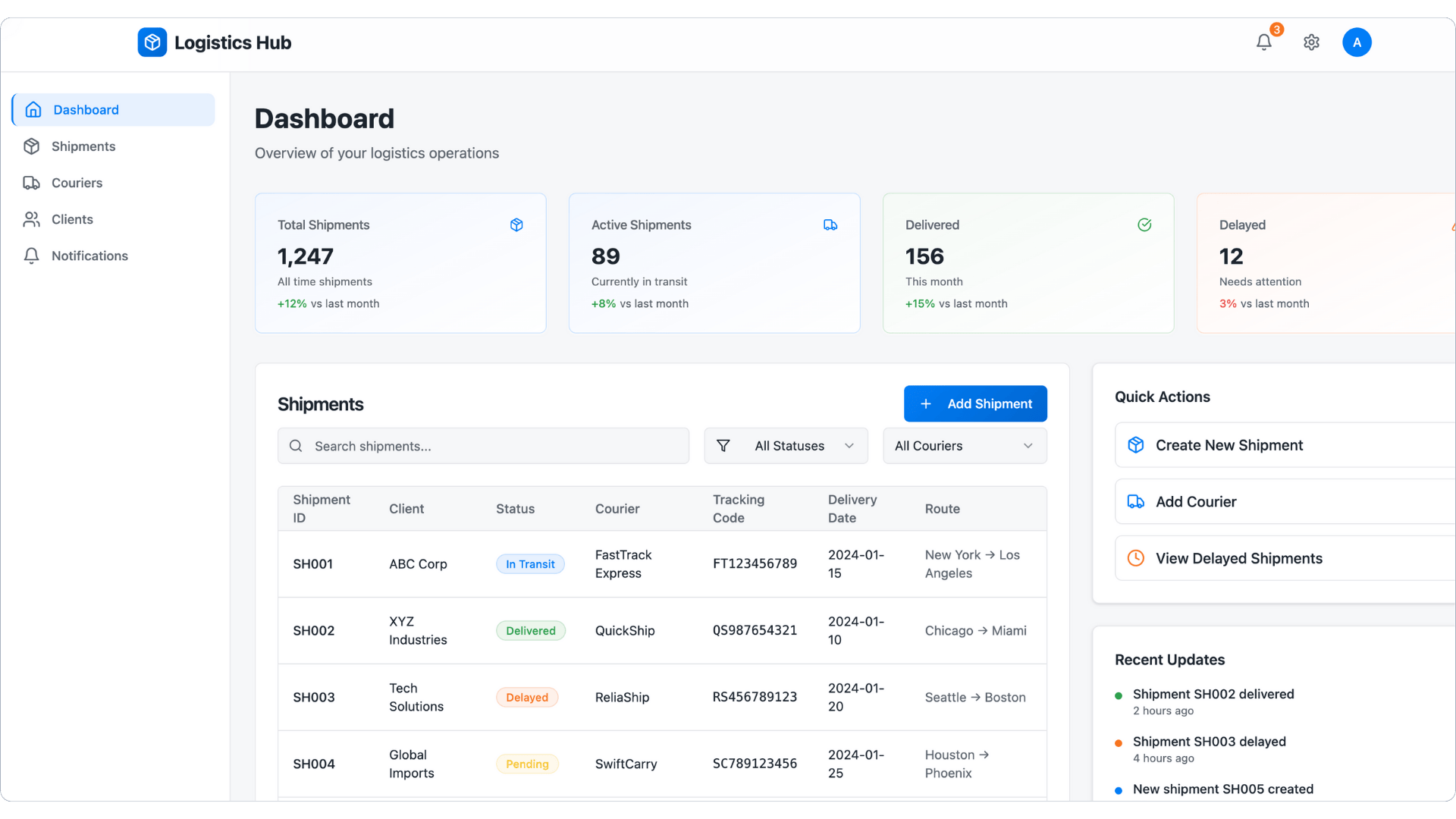Open the Notifications sidebar item
The width and height of the screenshot is (1456, 819).
(x=89, y=256)
